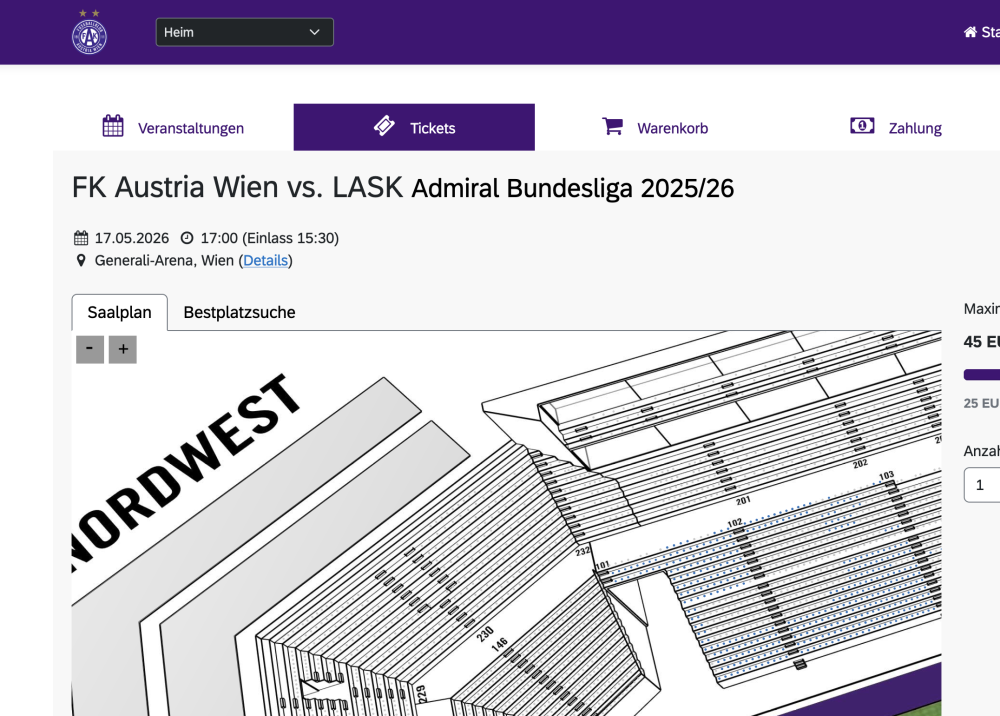The height and width of the screenshot is (716, 1000).
Task: Click the calendar icon beside Veranstaltungen
Action: pyautogui.click(x=113, y=126)
